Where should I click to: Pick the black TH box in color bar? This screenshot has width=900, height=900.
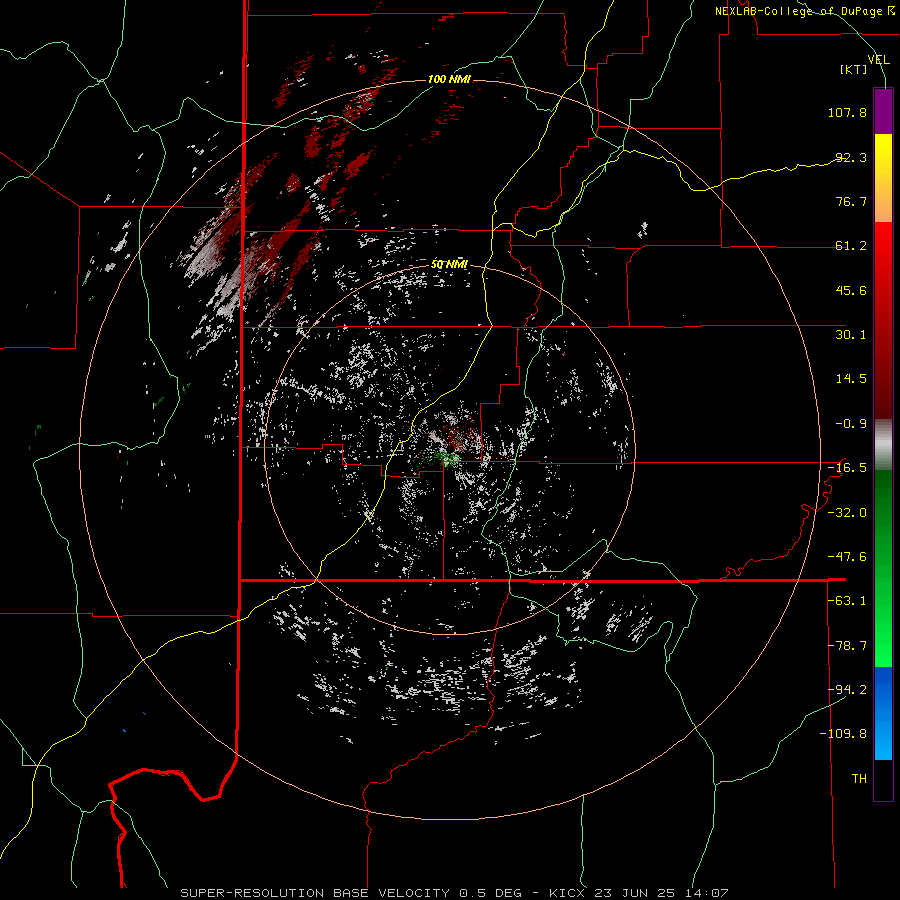[883, 780]
